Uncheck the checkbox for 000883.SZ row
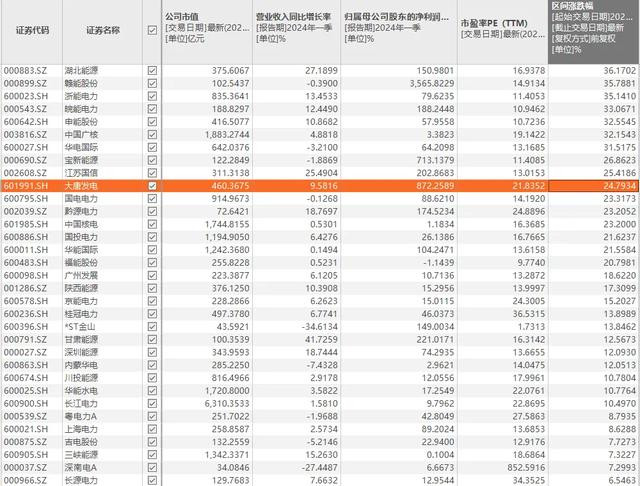This screenshot has height=486, width=640. click(x=152, y=71)
